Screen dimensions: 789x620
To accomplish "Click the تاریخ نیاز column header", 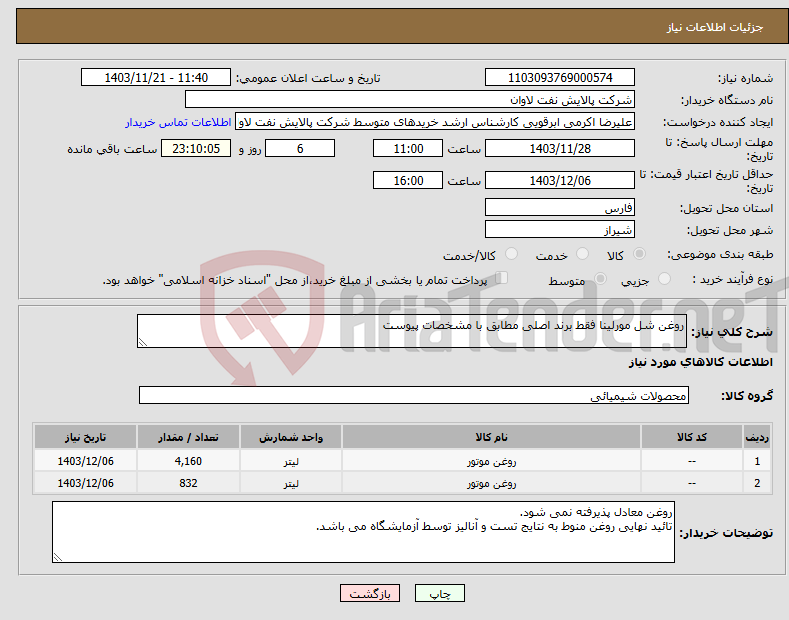I will (86, 437).
